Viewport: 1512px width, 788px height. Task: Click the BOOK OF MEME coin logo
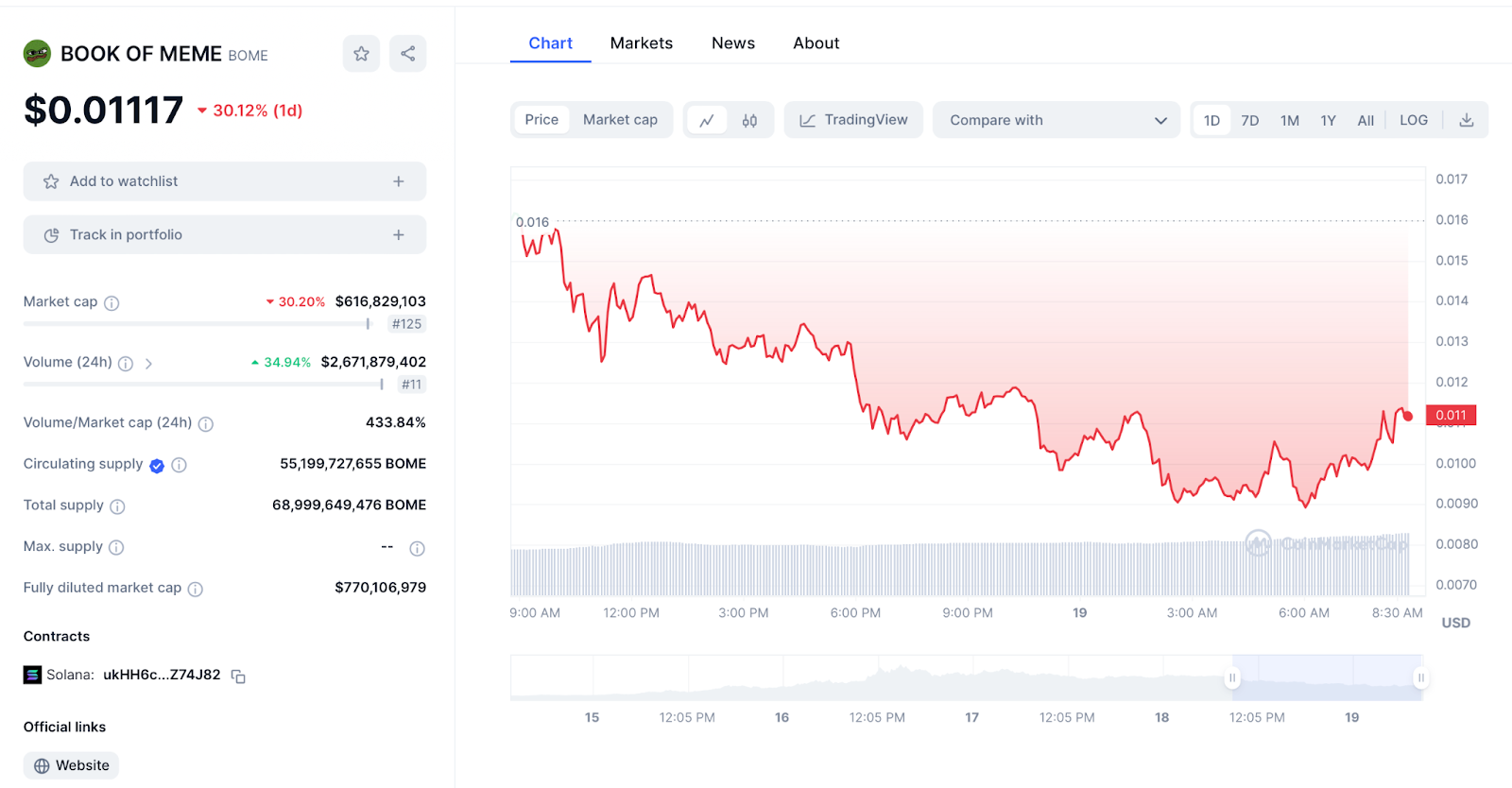pyautogui.click(x=37, y=54)
